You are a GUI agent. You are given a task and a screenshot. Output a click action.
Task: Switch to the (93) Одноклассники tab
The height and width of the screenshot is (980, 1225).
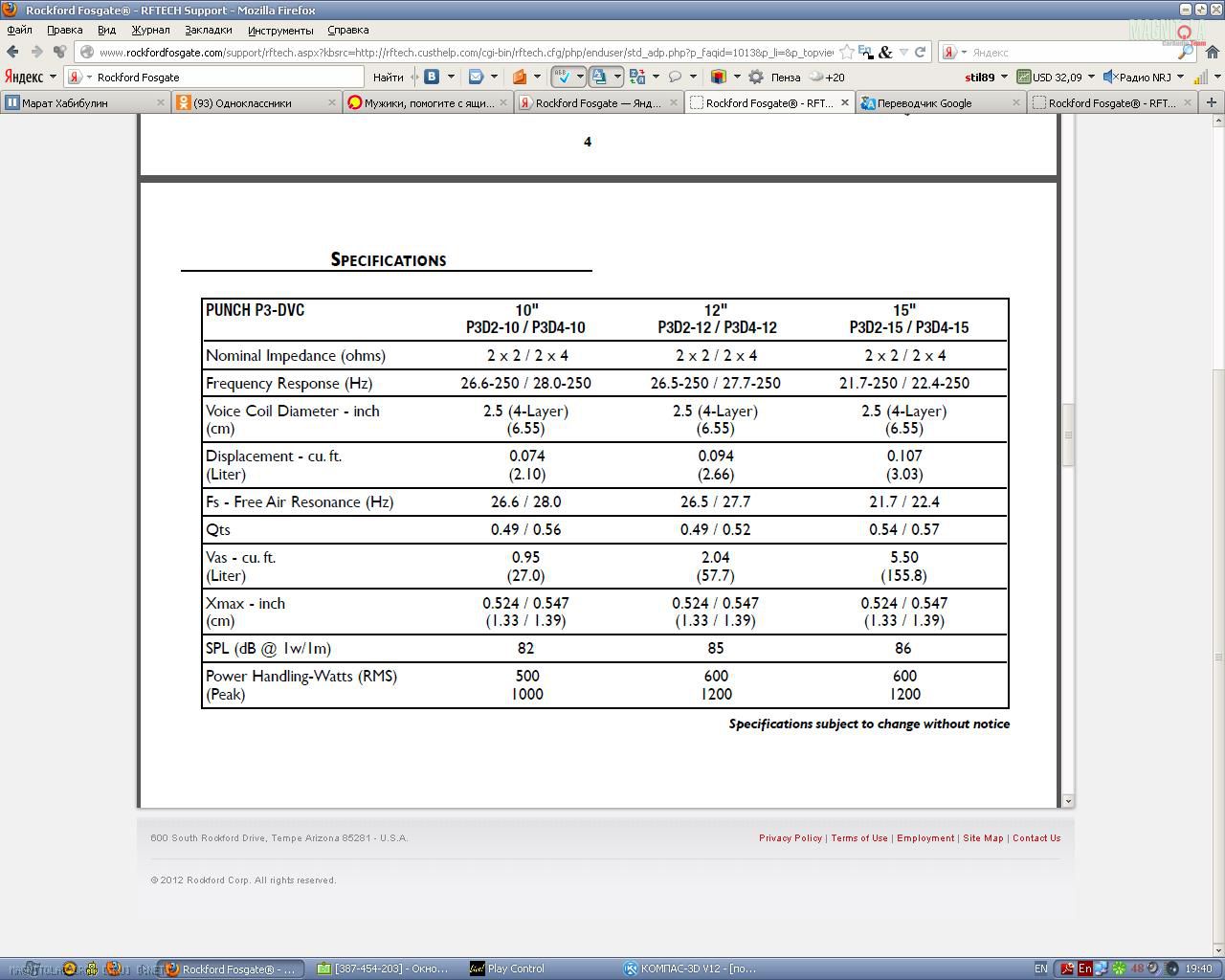pyautogui.click(x=256, y=102)
